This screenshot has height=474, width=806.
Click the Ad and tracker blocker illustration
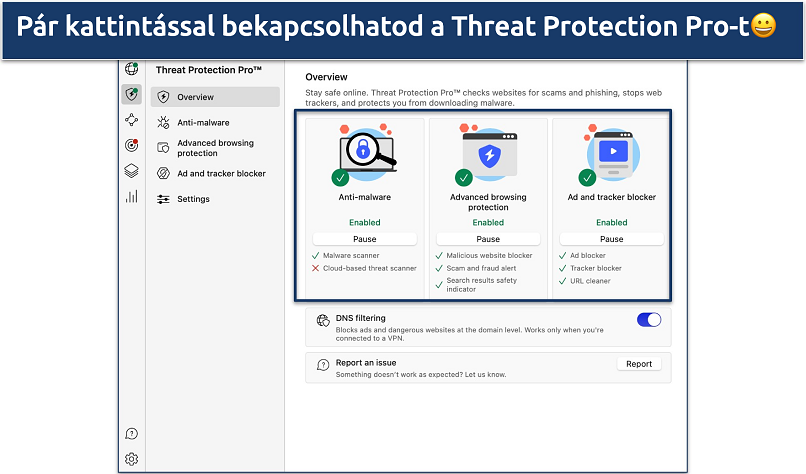point(611,154)
